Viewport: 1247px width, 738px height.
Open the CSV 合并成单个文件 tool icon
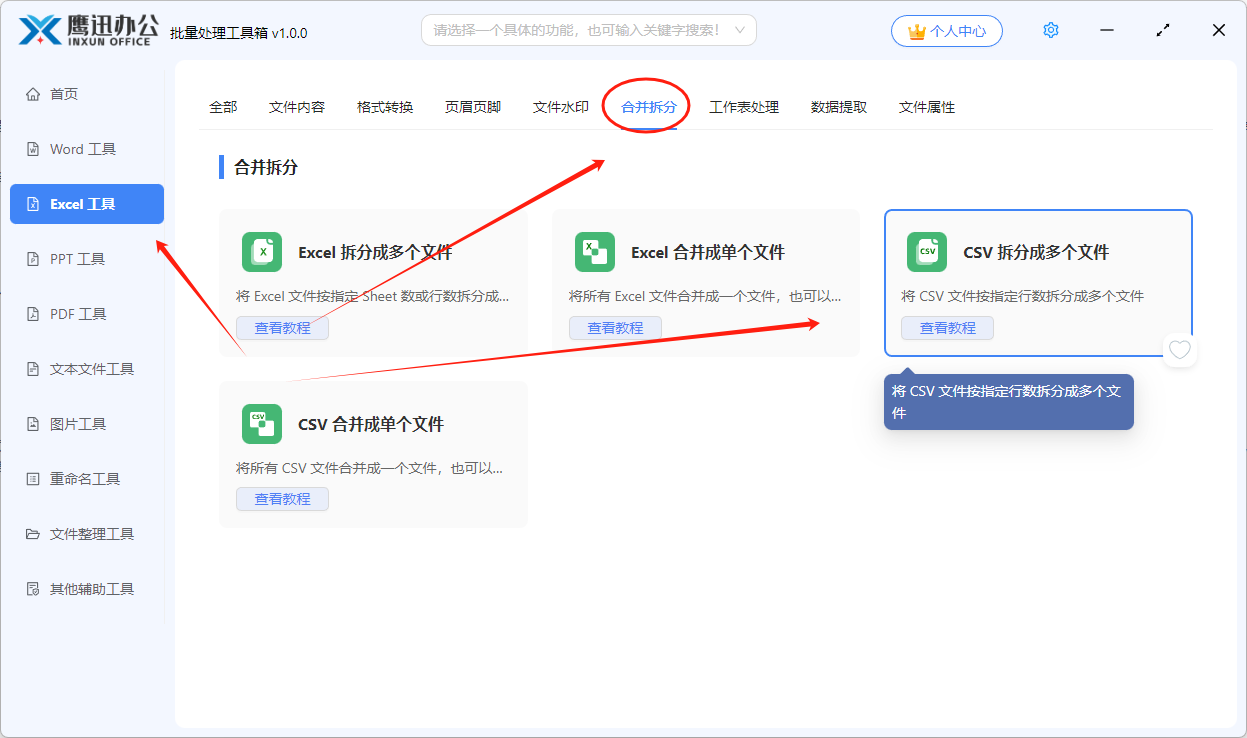point(261,424)
